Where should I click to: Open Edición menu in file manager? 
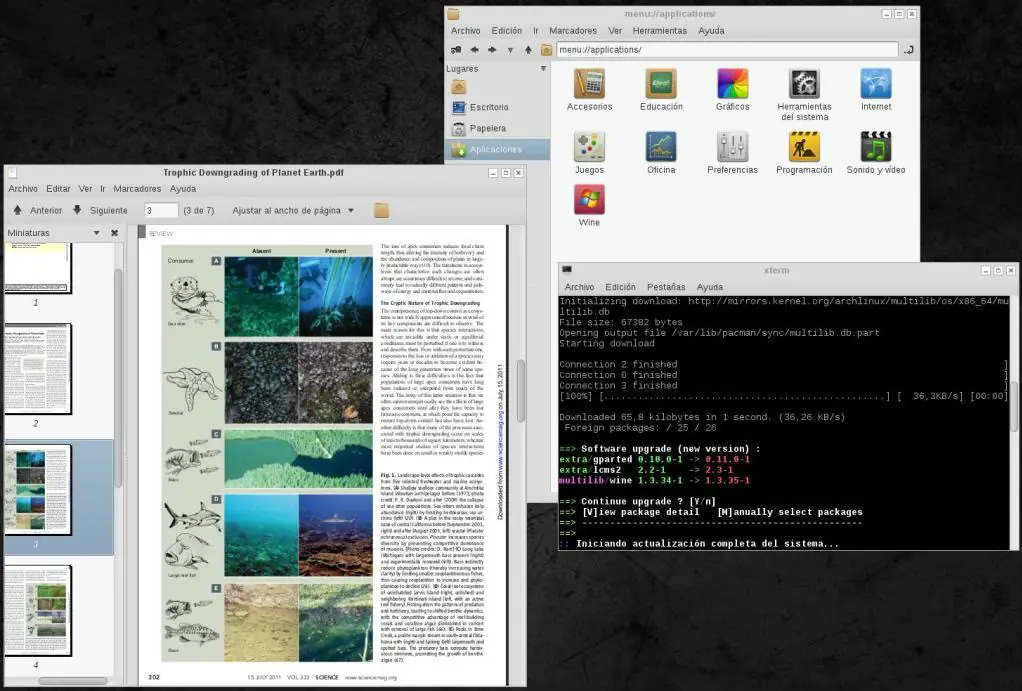point(506,31)
